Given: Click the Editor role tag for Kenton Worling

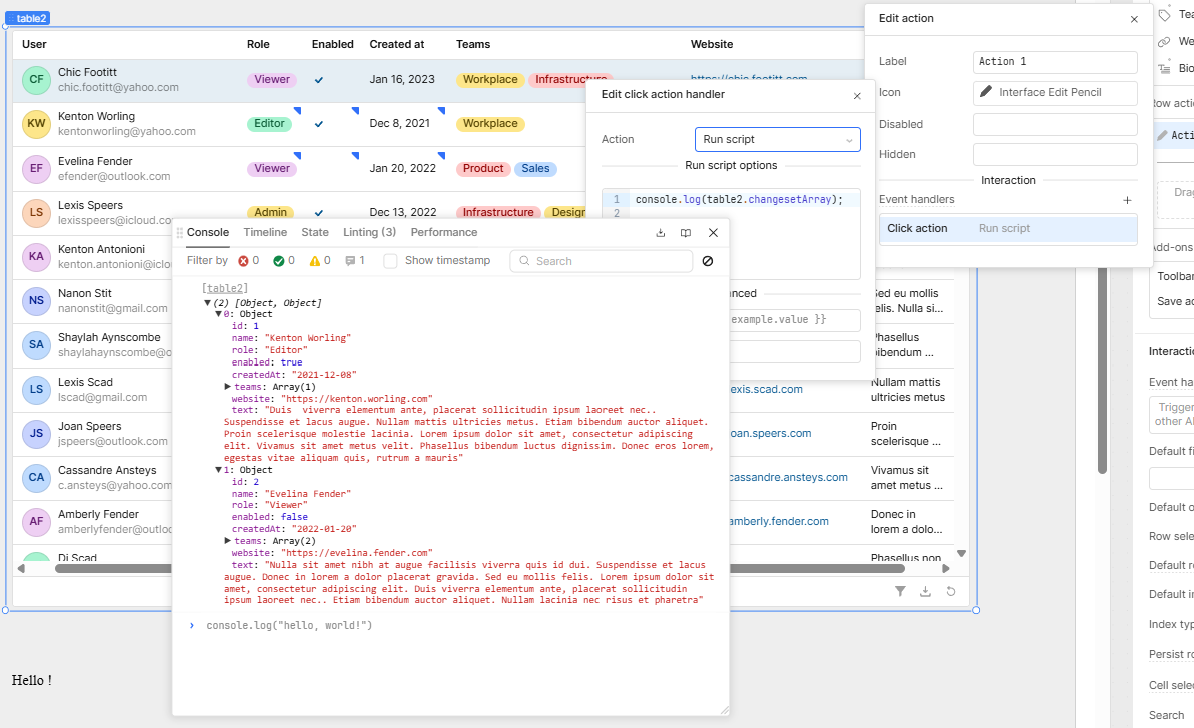Looking at the screenshot, I should 269,123.
